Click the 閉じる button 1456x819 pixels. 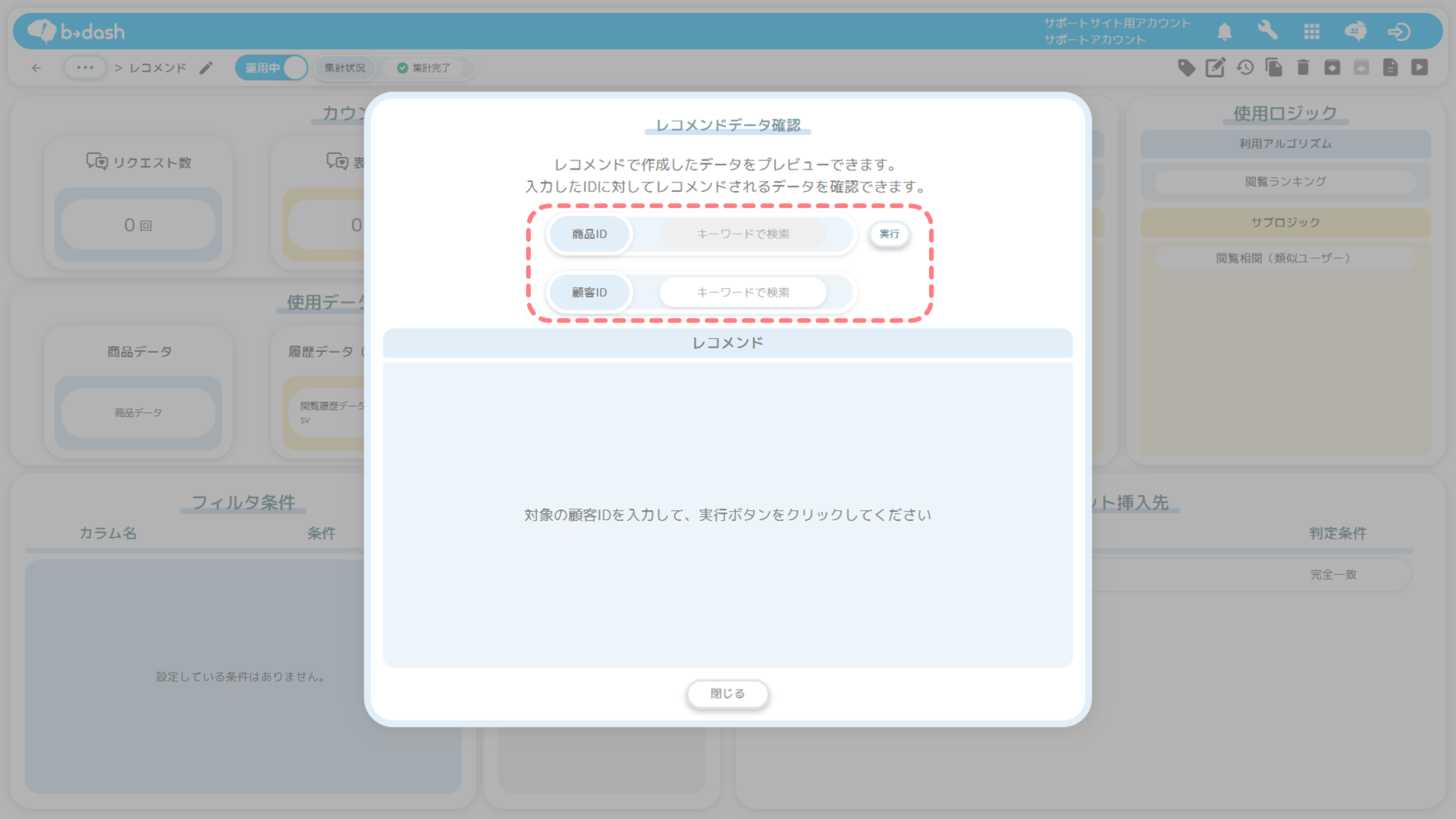click(727, 693)
